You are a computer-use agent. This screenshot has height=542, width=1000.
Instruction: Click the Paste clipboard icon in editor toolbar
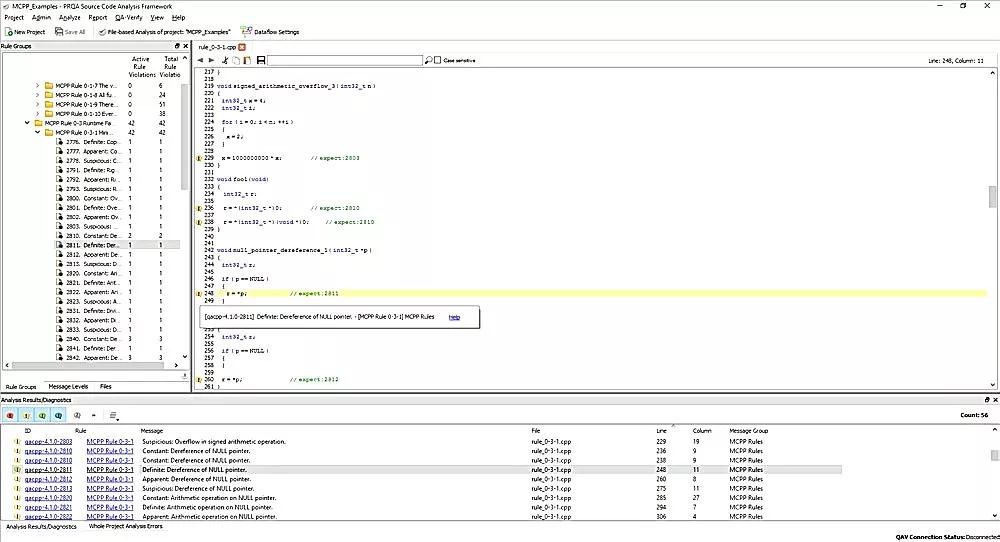tap(247, 60)
